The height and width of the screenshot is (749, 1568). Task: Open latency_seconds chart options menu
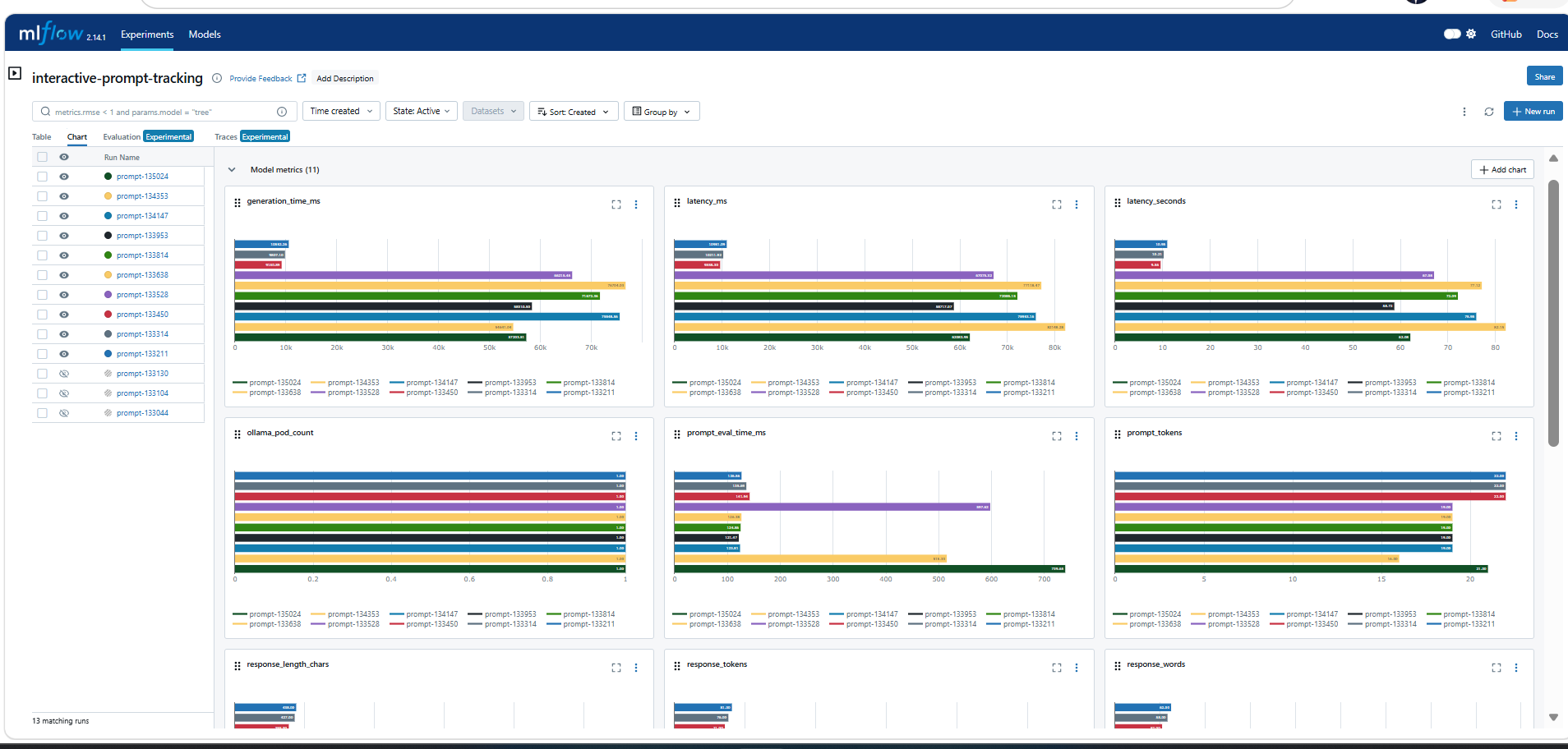click(1516, 204)
